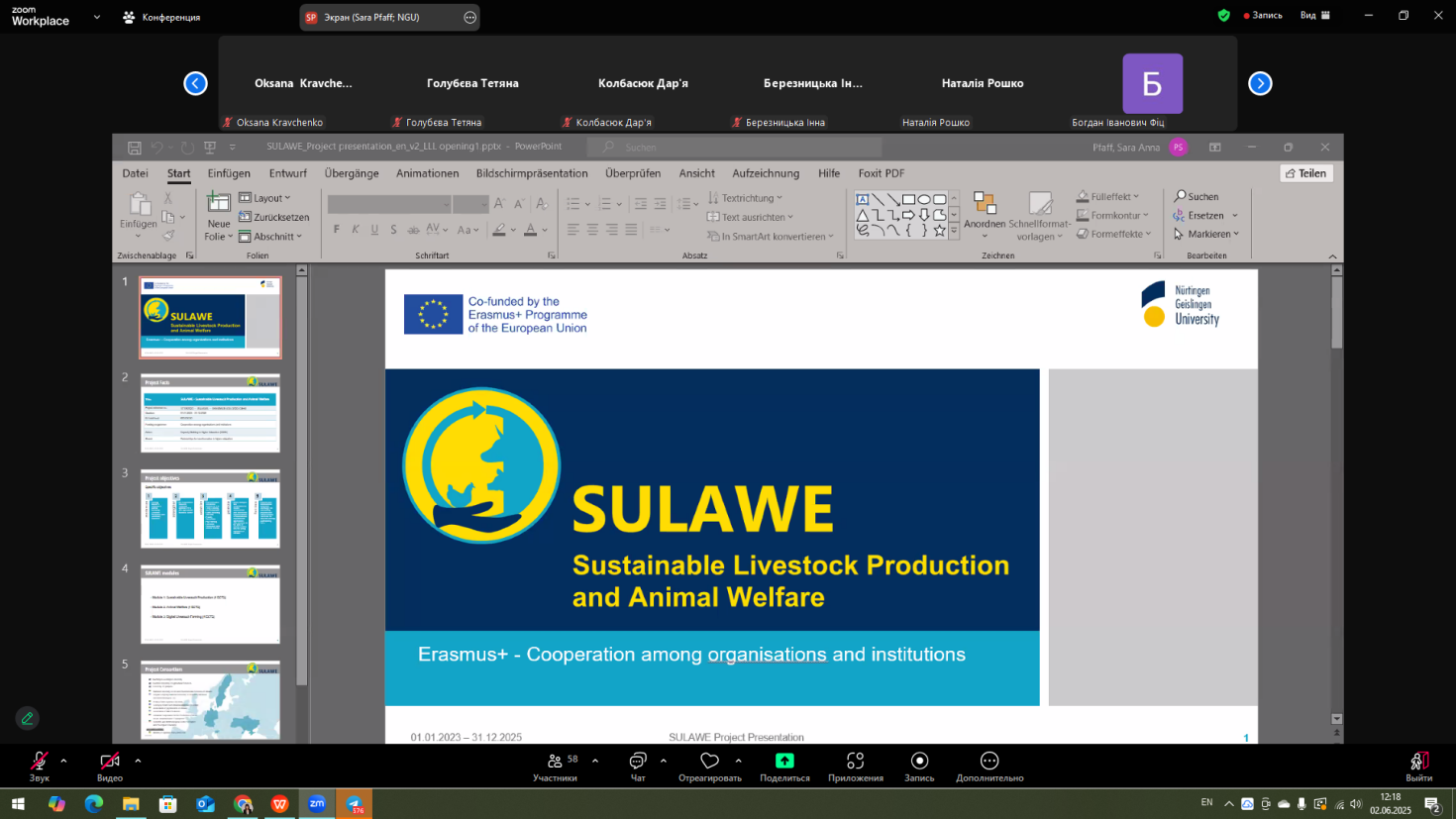The height and width of the screenshot is (819, 1456).
Task: Unmute microphone with Звук button
Action: click(40, 767)
